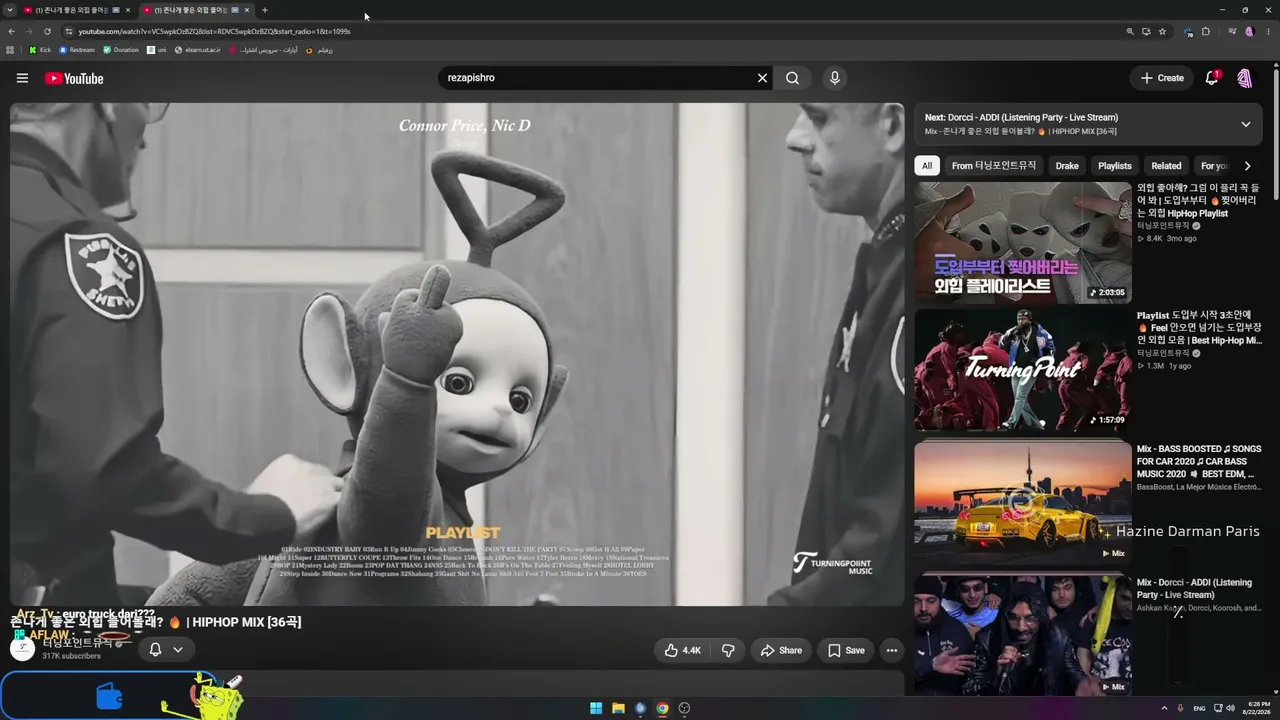The image size is (1280, 720).
Task: Open Chrome three-dot menu
Action: click(1267, 31)
